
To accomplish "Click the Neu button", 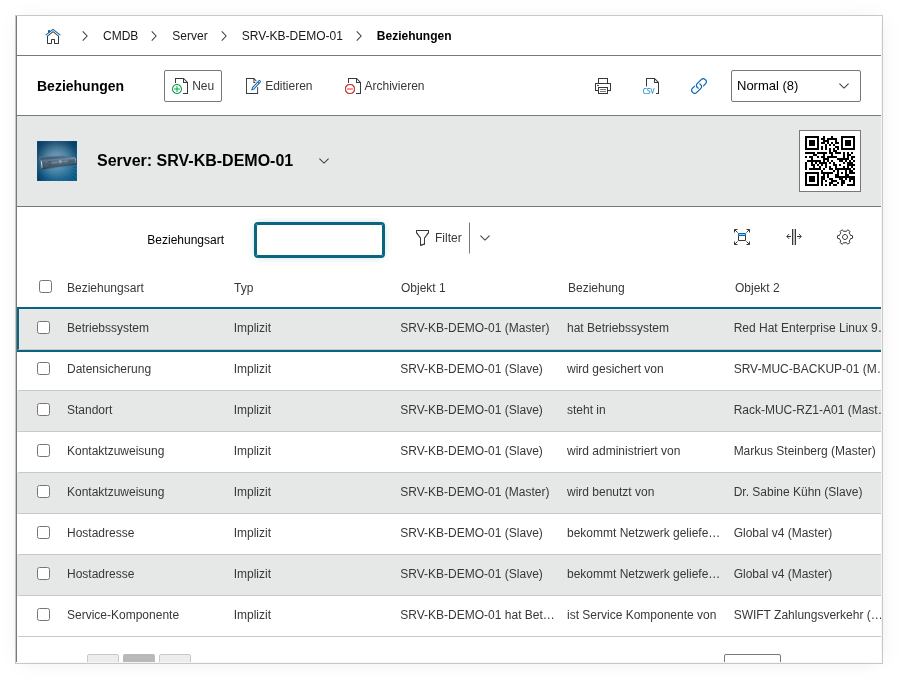I will click(193, 86).
